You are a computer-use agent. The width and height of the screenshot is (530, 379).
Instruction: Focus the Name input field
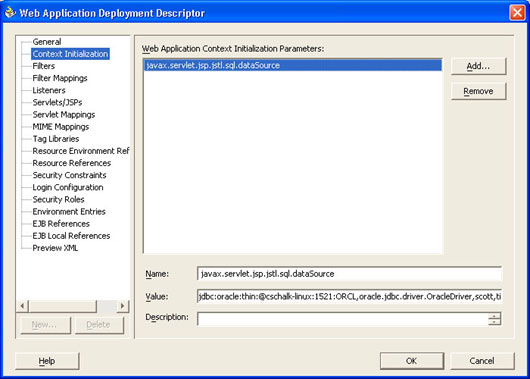coord(350,274)
